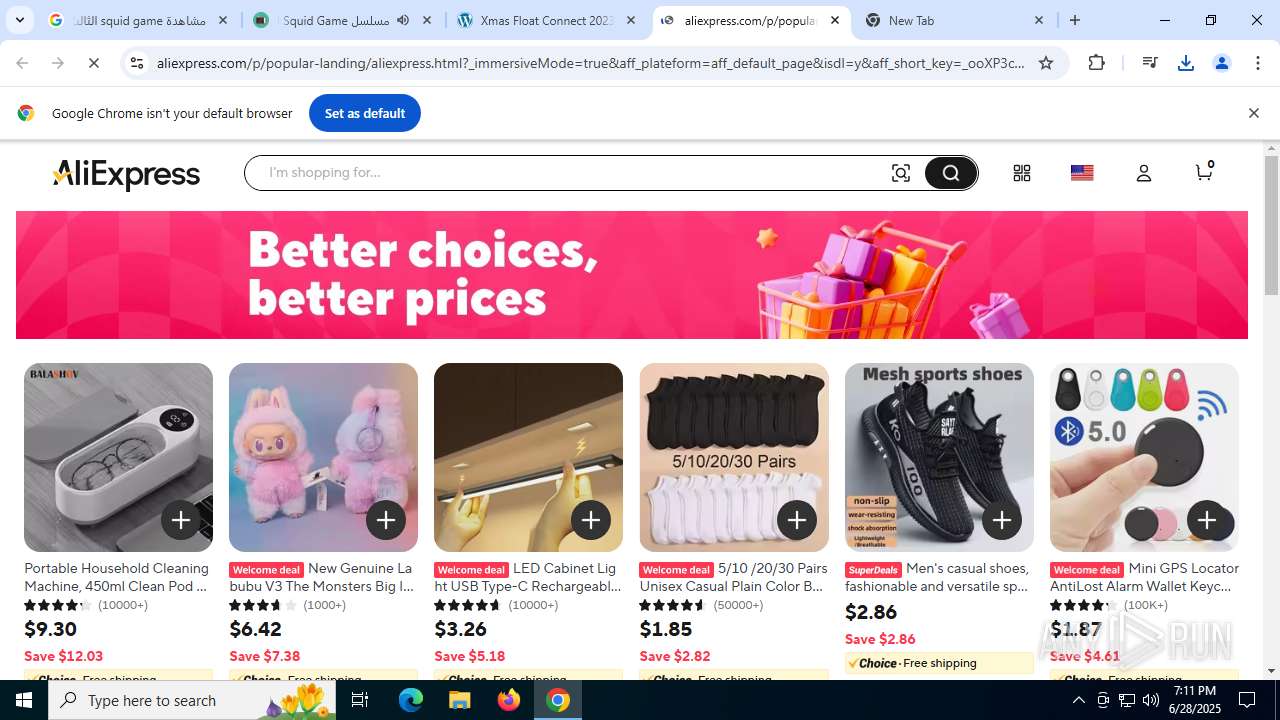
Task: Open the account profile icon
Action: coord(1144,173)
